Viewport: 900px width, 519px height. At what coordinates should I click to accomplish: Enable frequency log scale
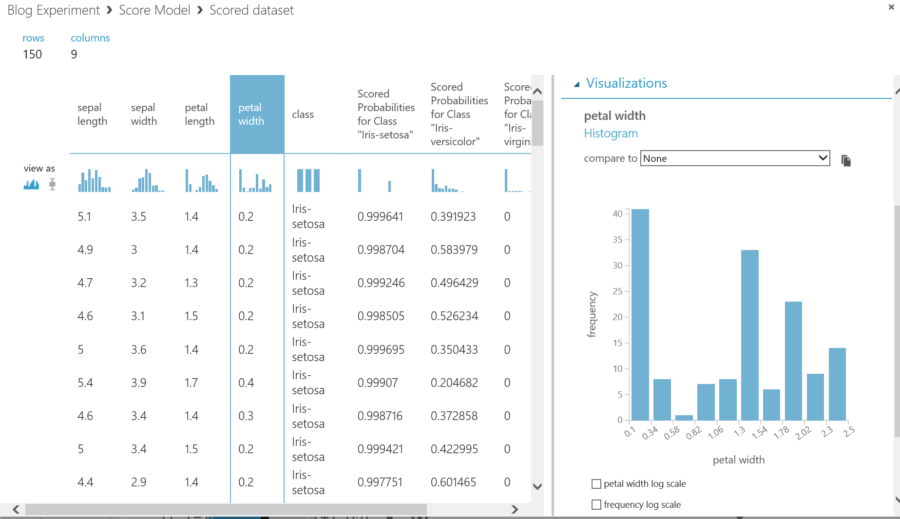[596, 505]
